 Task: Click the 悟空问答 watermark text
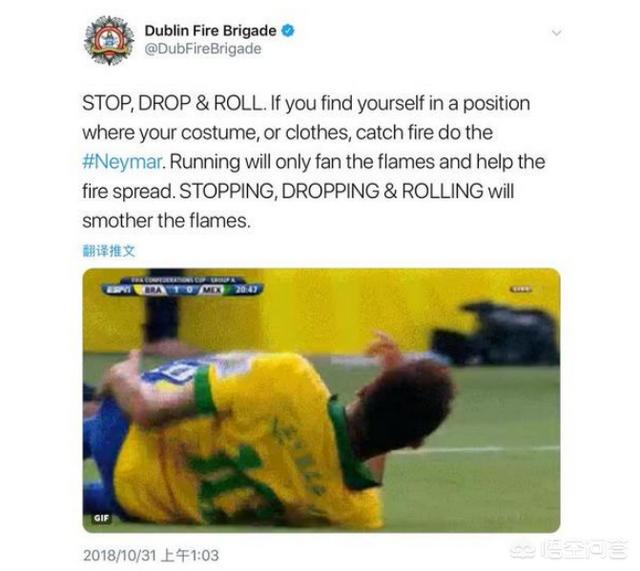584,551
